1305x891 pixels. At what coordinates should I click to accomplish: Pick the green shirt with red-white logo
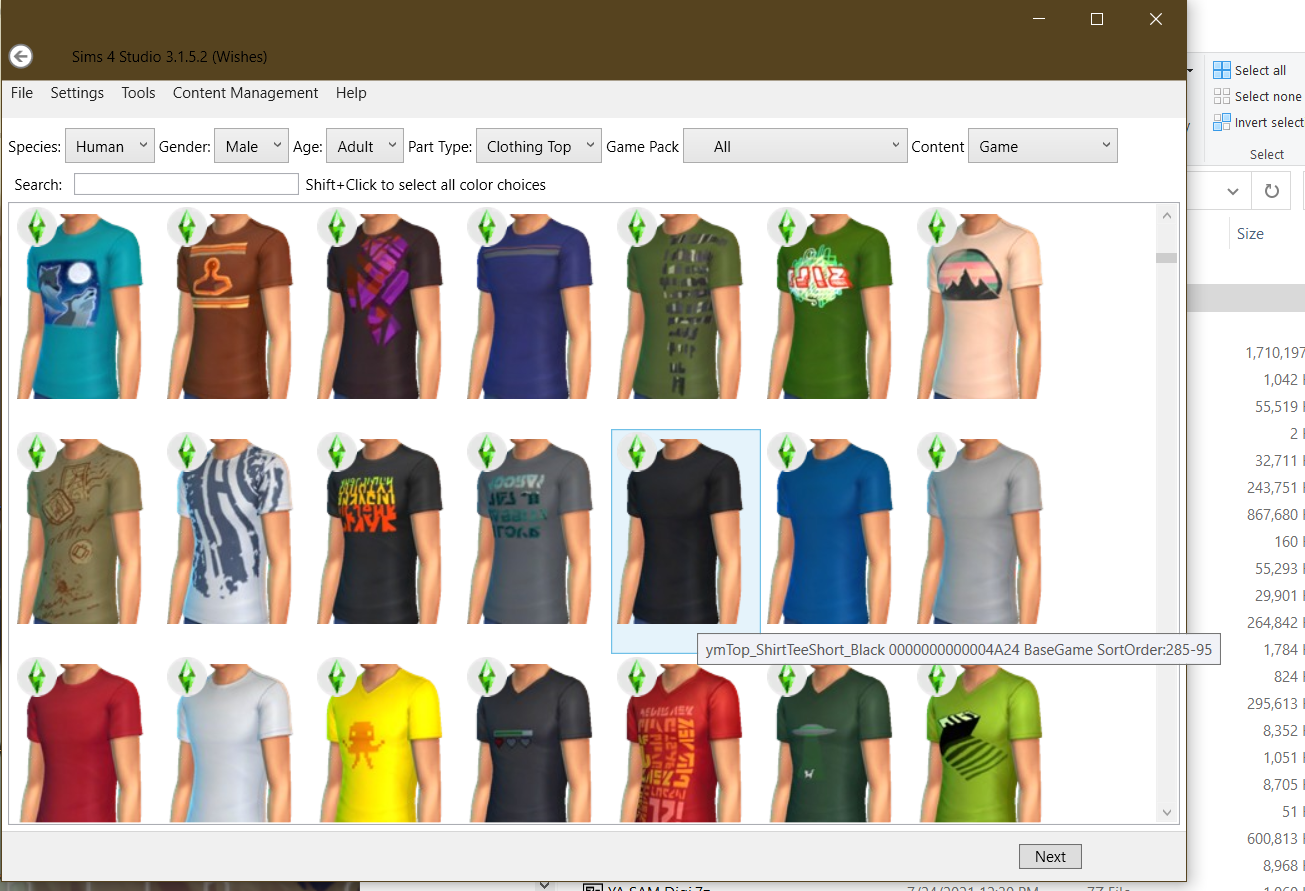click(x=830, y=304)
